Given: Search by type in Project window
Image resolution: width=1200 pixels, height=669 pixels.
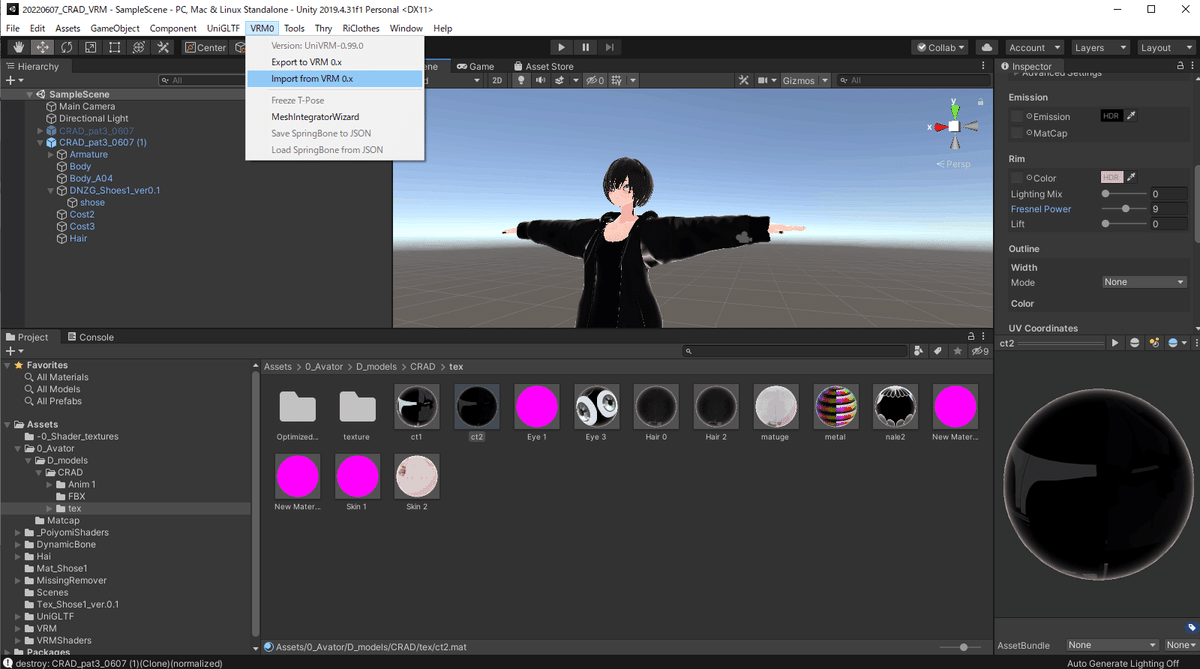Looking at the screenshot, I should pos(918,351).
